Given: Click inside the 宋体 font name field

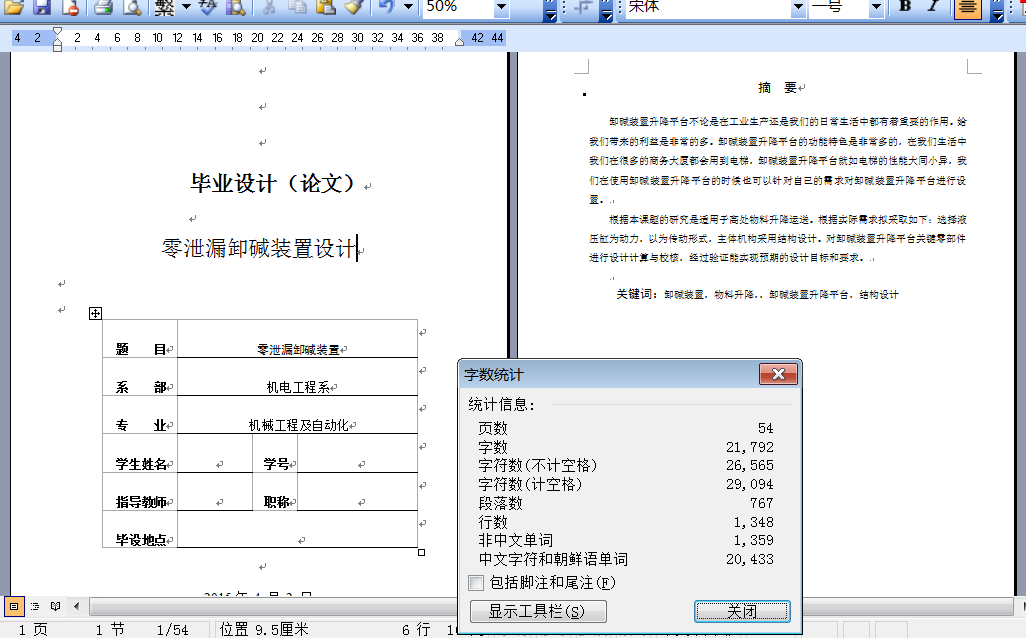Looking at the screenshot, I should [x=708, y=7].
